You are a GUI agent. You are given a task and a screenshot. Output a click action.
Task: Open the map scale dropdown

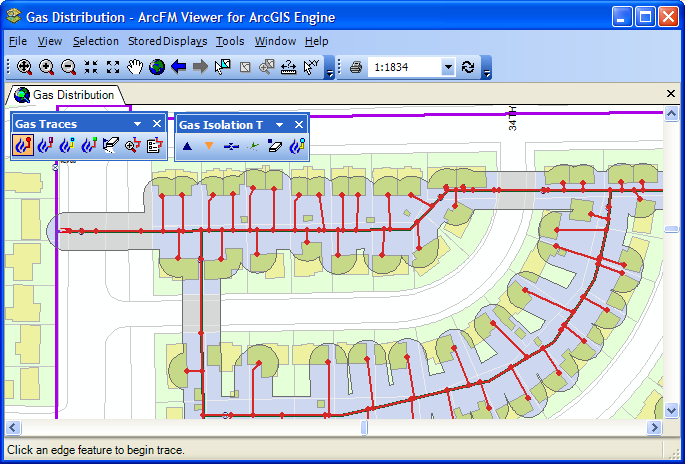[x=448, y=67]
